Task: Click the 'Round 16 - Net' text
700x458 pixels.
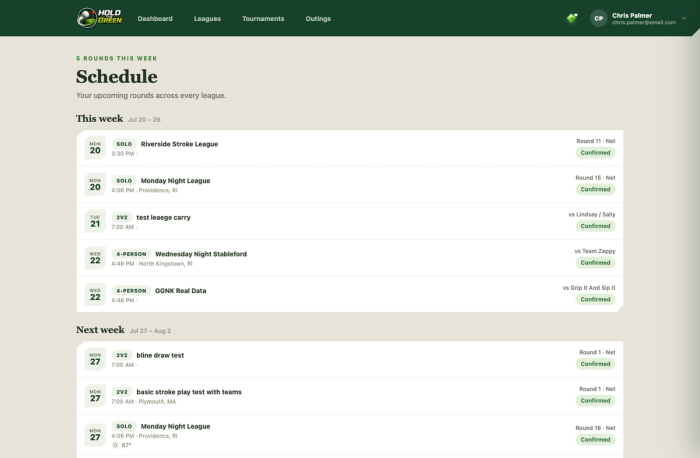Action: 595,428
